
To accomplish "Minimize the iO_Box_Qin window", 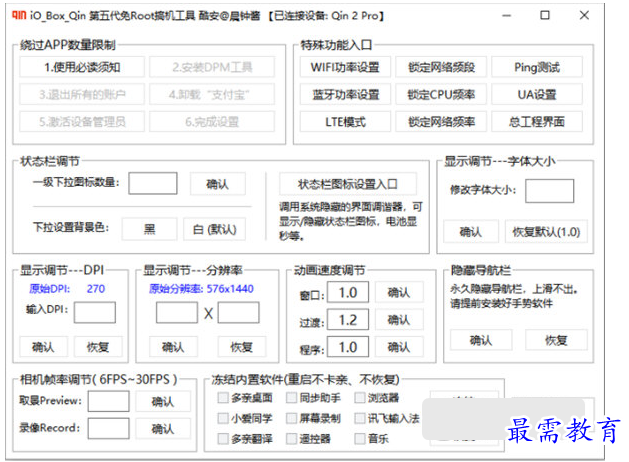I will coord(507,15).
